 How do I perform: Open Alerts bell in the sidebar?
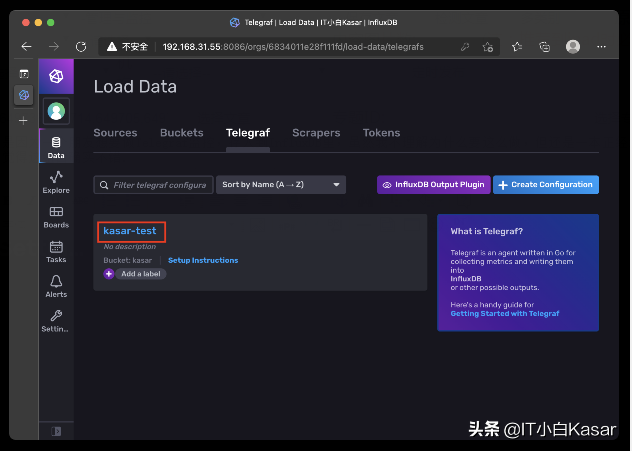click(56, 286)
